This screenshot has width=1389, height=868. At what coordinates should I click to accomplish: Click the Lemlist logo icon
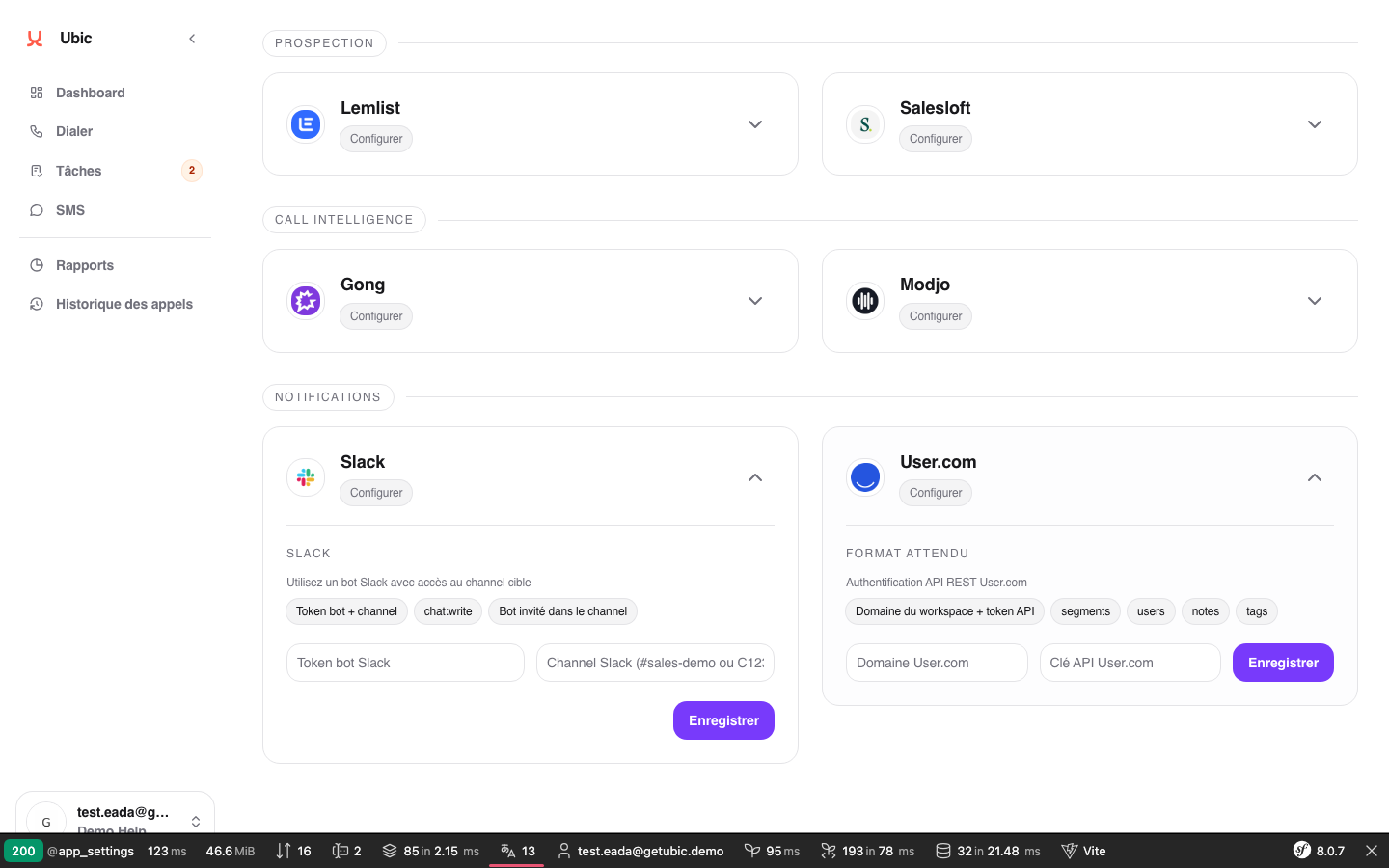click(x=306, y=124)
